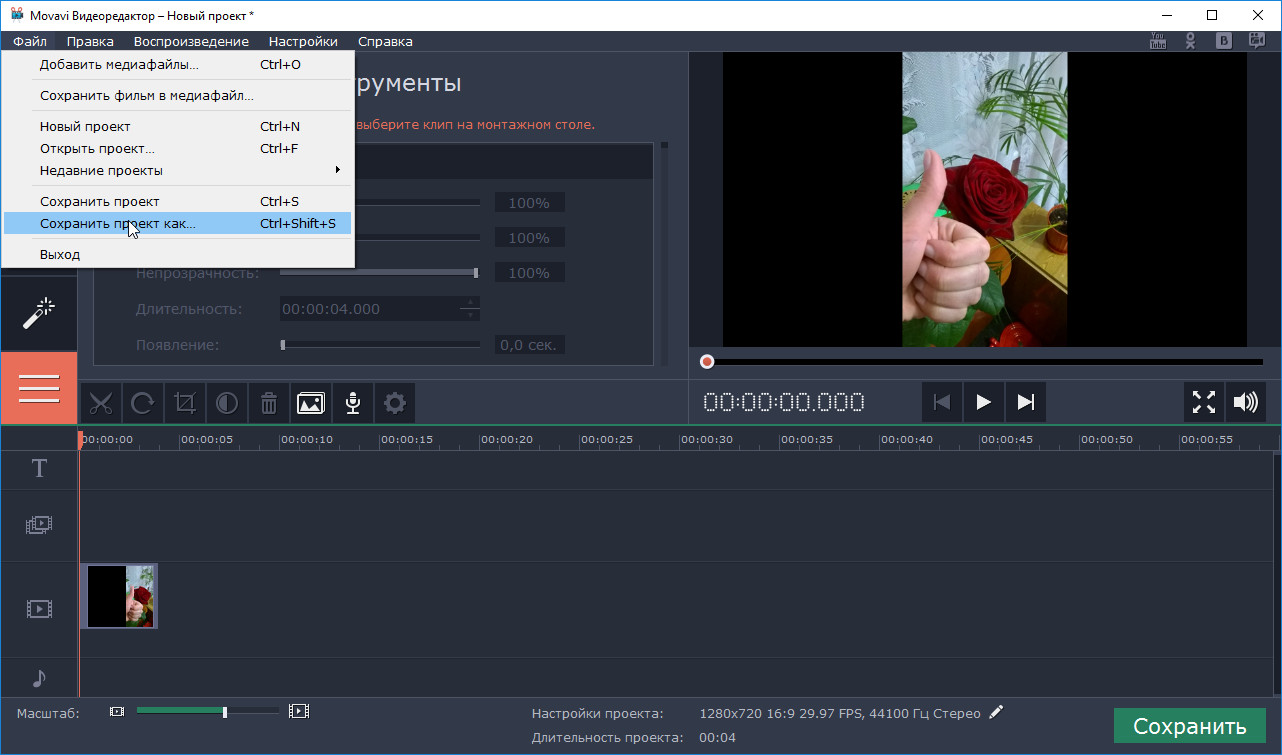The height and width of the screenshot is (755, 1282).
Task: Click the rotate clip icon
Action: (x=142, y=403)
